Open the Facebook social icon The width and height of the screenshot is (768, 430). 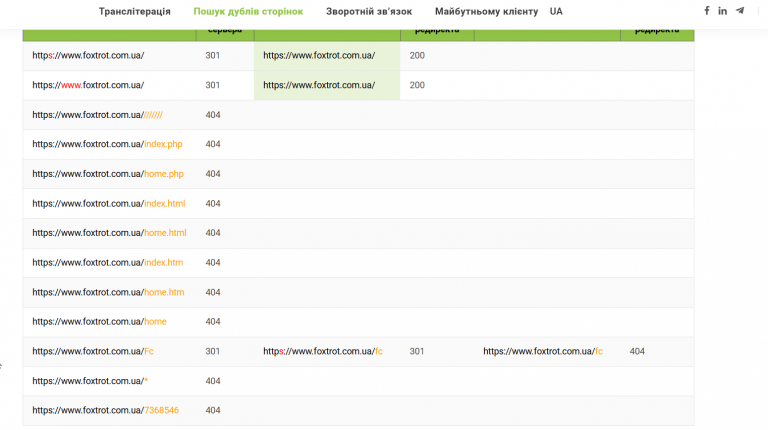pyautogui.click(x=707, y=10)
